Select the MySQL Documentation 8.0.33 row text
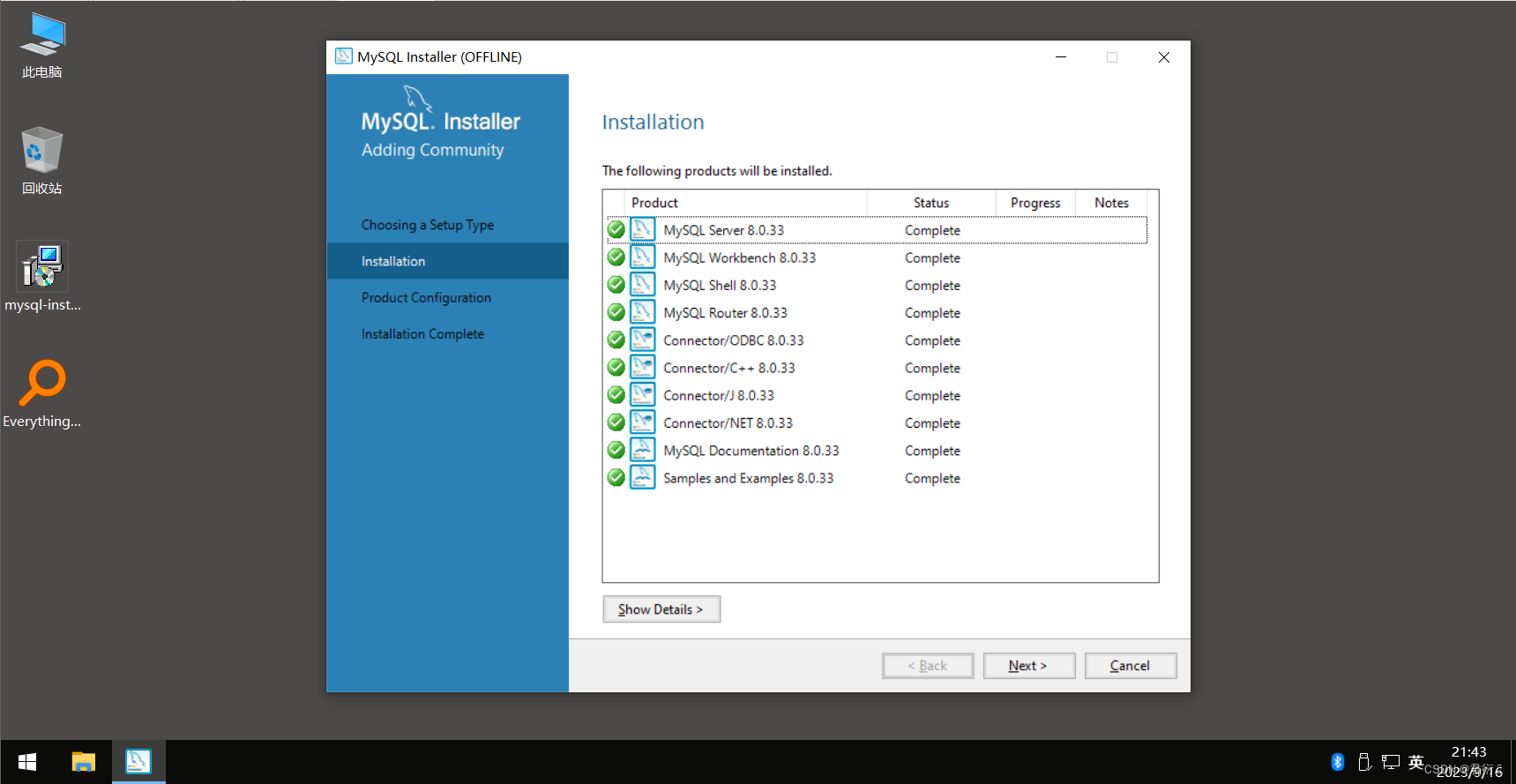The height and width of the screenshot is (784, 1516). pos(751,451)
